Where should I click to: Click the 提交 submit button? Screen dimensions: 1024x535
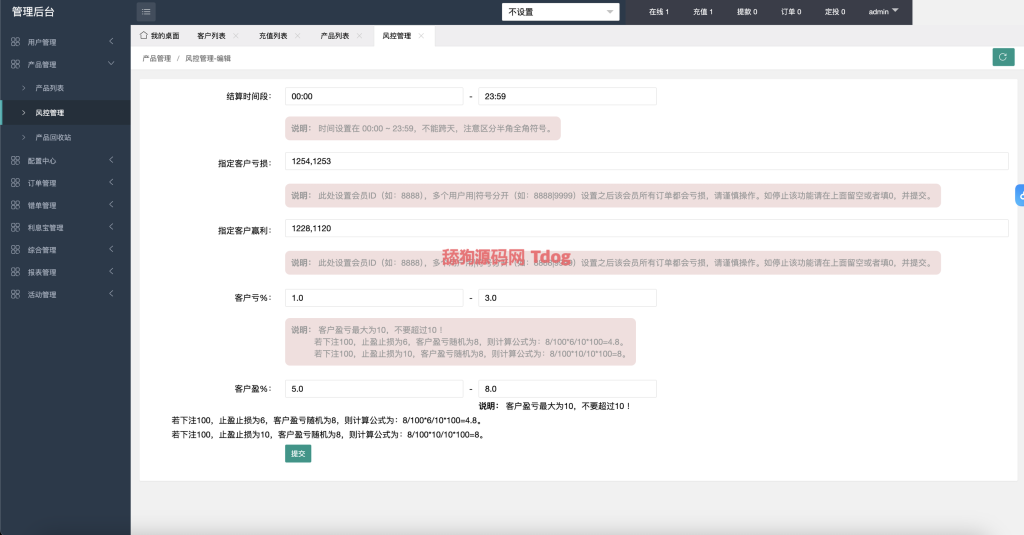point(298,454)
